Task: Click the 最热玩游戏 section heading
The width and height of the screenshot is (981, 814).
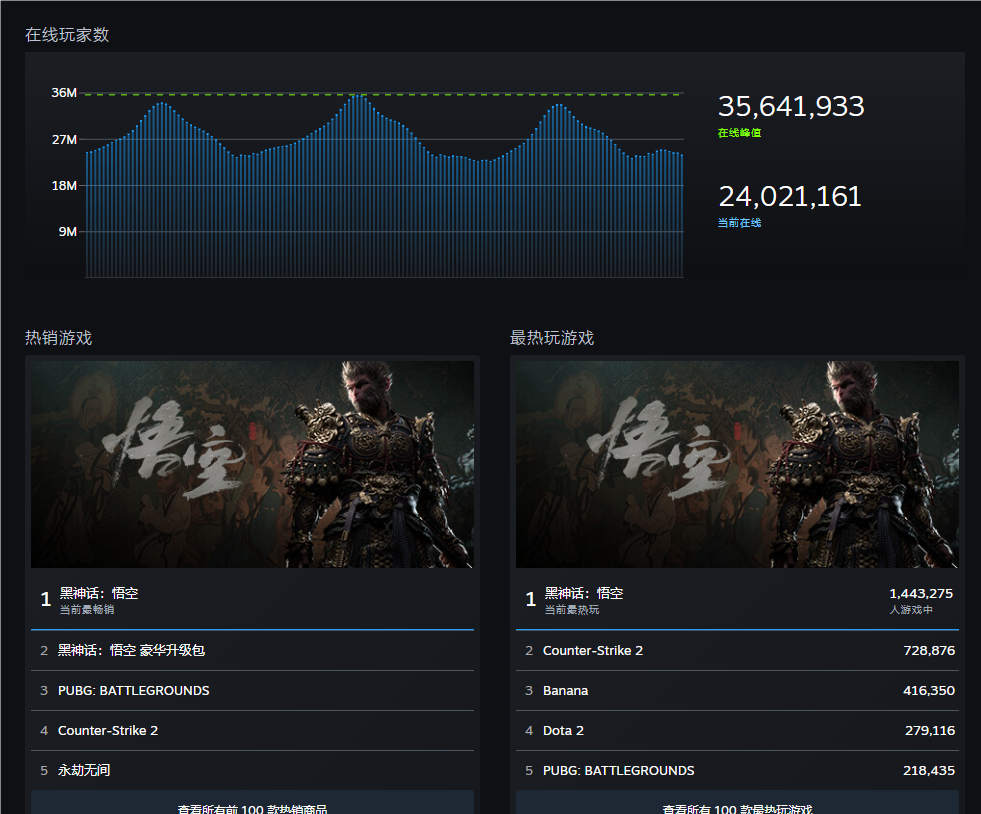Action: (552, 338)
